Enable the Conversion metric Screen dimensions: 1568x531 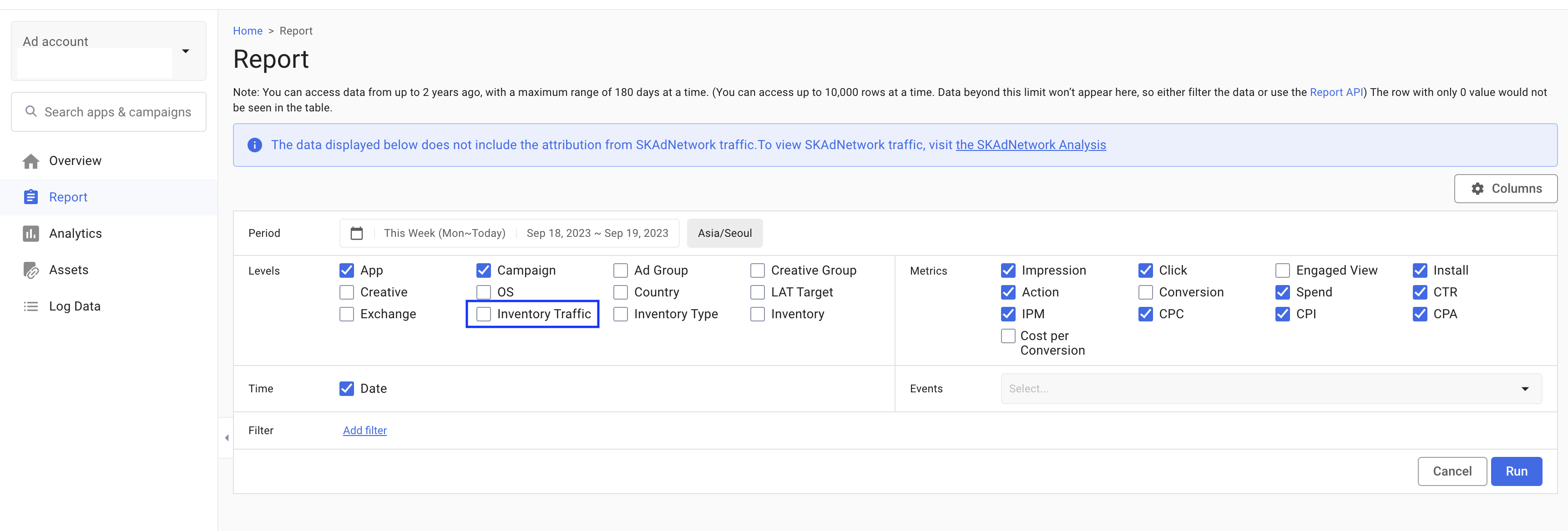[x=1146, y=292]
